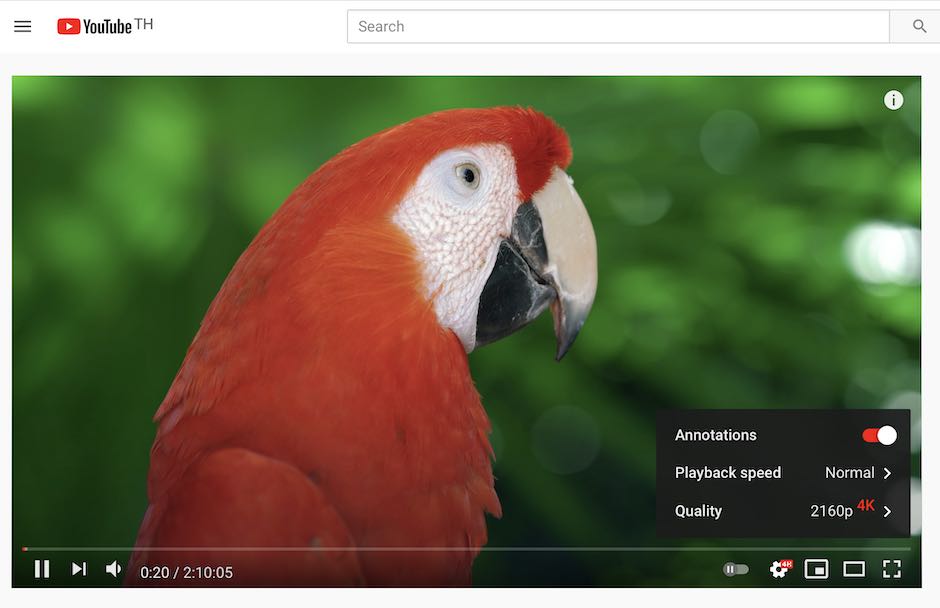This screenshot has width=940, height=608.
Task: Pause the video
Action: [42, 568]
